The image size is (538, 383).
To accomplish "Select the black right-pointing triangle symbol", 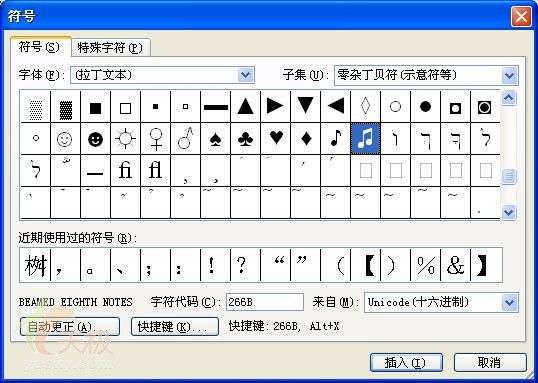I will pos(276,107).
